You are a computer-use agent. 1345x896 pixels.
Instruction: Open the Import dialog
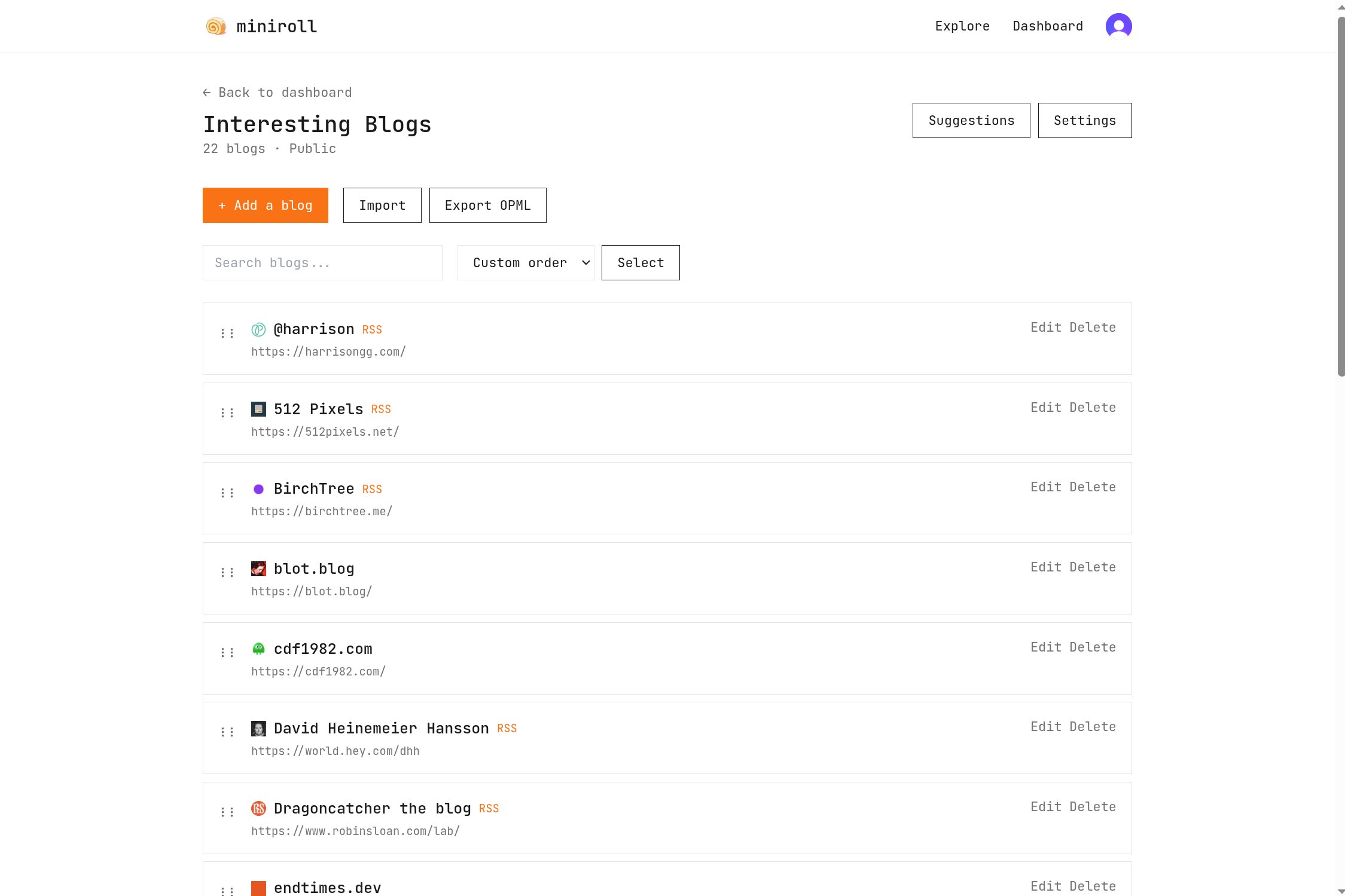click(x=382, y=205)
